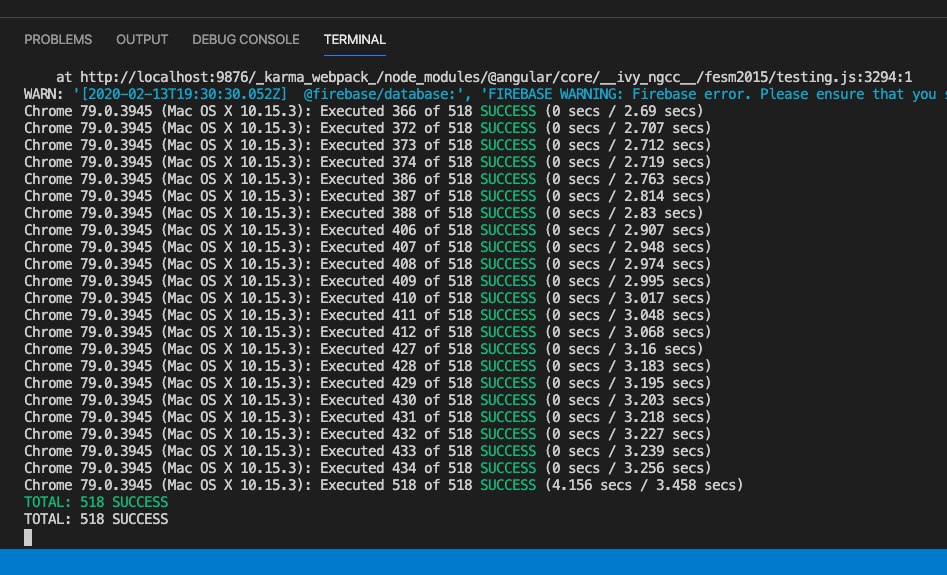Click line 'Executed 388 of 518'
This screenshot has height=575, width=947.
tap(364, 213)
